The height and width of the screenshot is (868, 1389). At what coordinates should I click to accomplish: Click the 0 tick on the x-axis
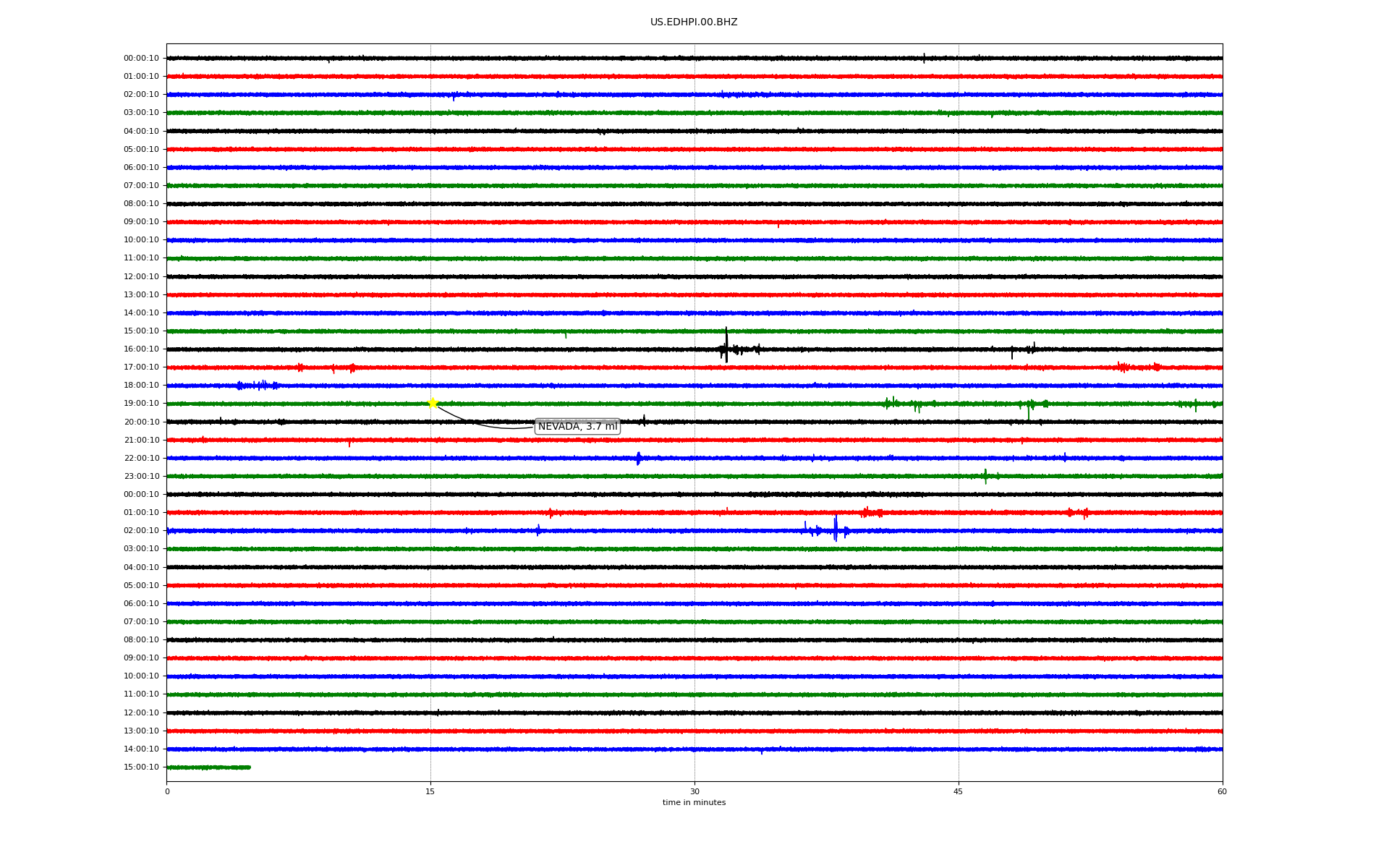click(x=167, y=791)
